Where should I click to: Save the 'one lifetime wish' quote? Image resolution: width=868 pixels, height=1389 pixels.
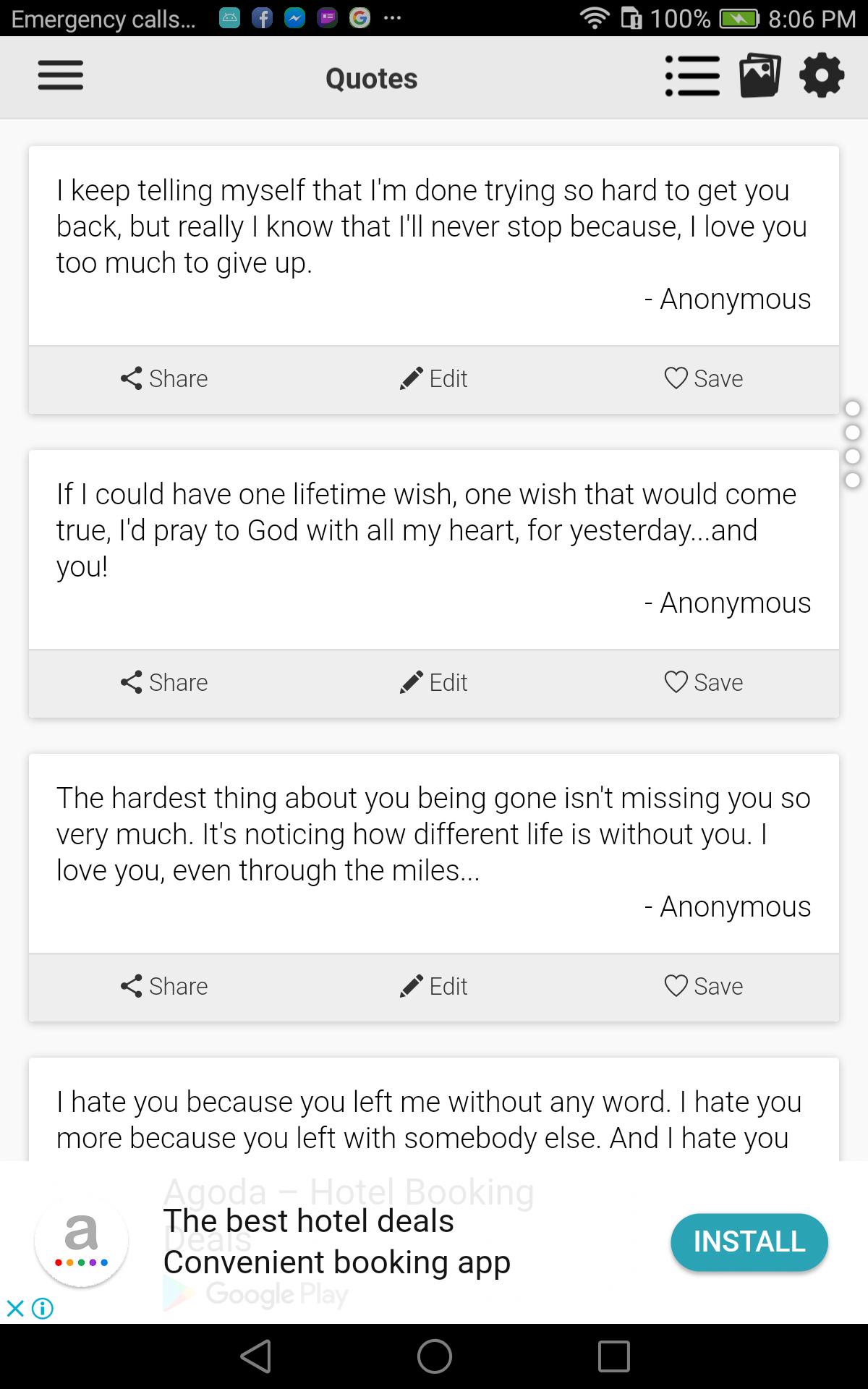[704, 682]
